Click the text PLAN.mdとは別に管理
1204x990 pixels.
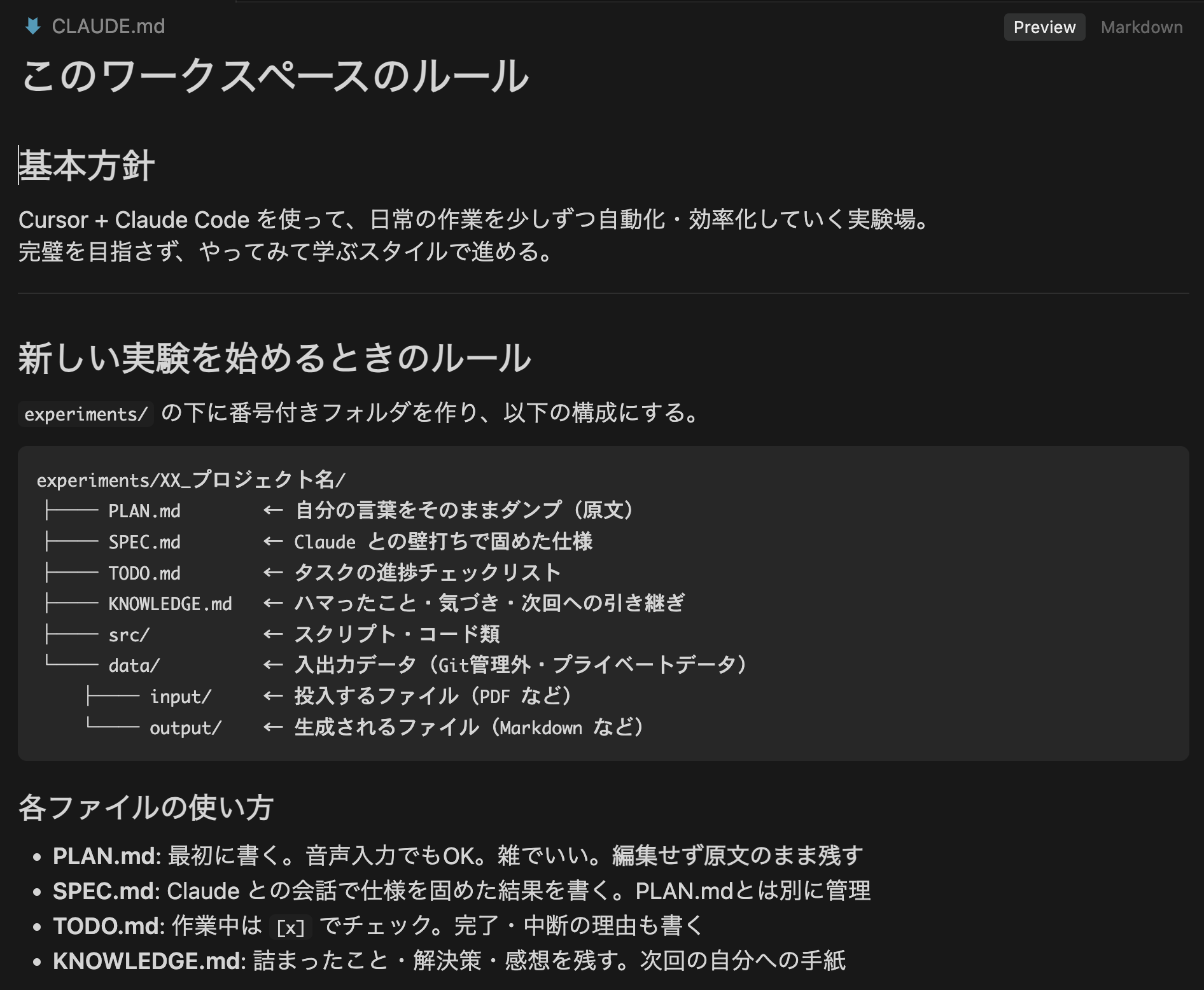[x=753, y=891]
